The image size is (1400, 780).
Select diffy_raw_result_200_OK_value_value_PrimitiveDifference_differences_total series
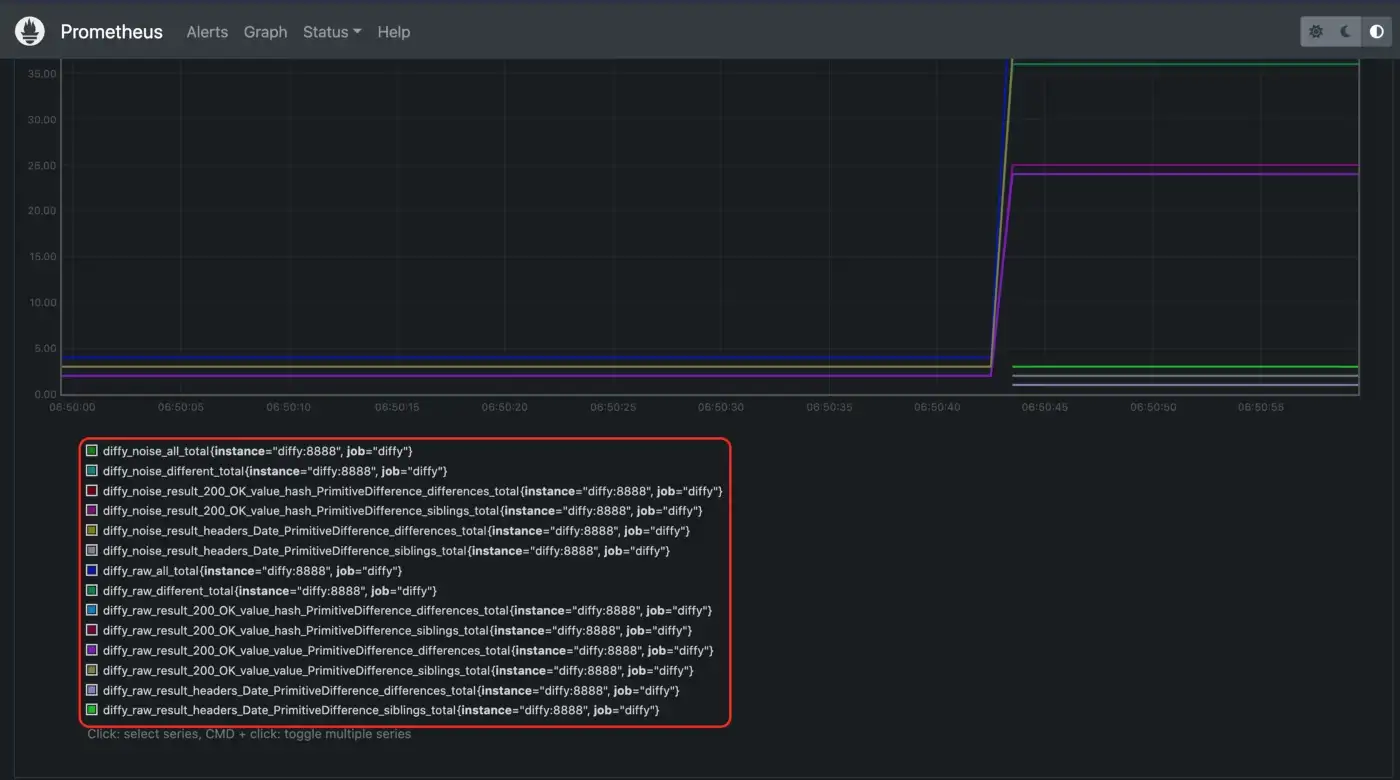coord(408,650)
